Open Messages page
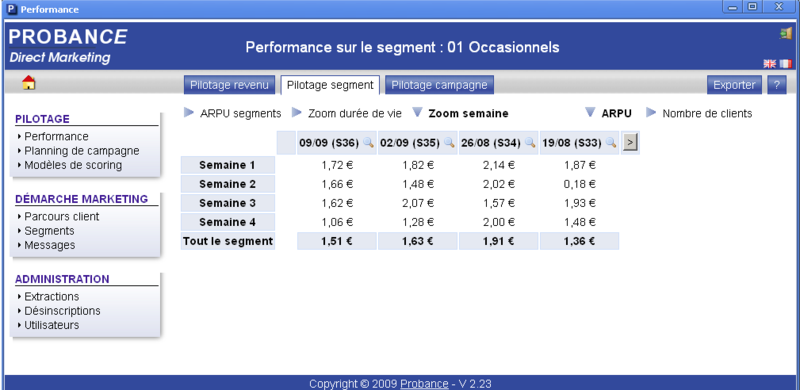The height and width of the screenshot is (390, 800). (x=49, y=245)
